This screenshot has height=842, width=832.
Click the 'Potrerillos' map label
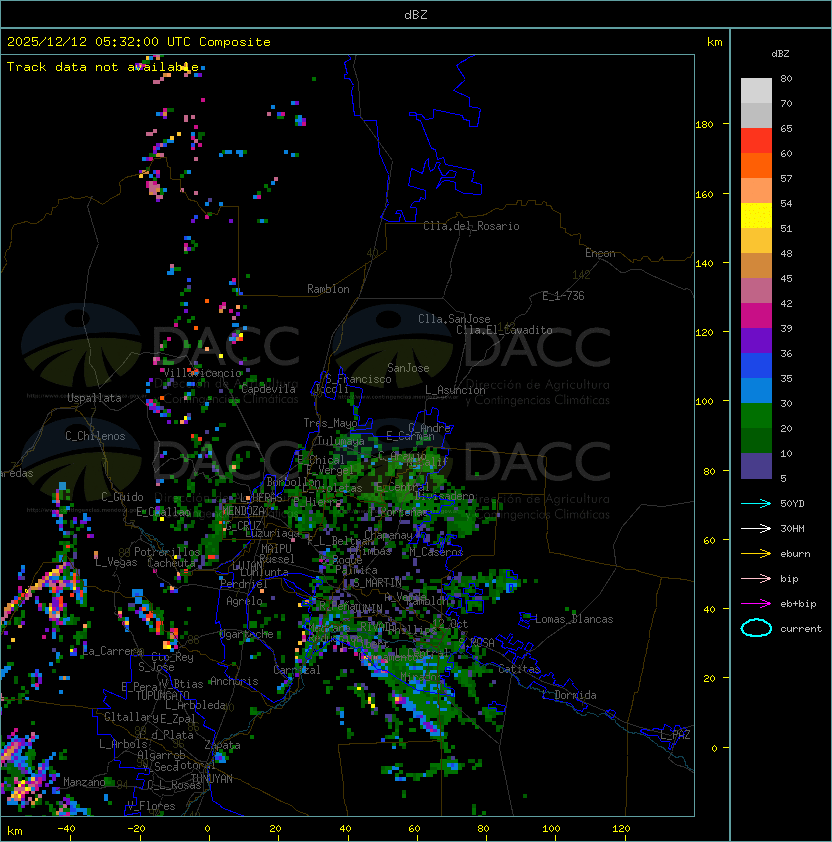[x=167, y=552]
